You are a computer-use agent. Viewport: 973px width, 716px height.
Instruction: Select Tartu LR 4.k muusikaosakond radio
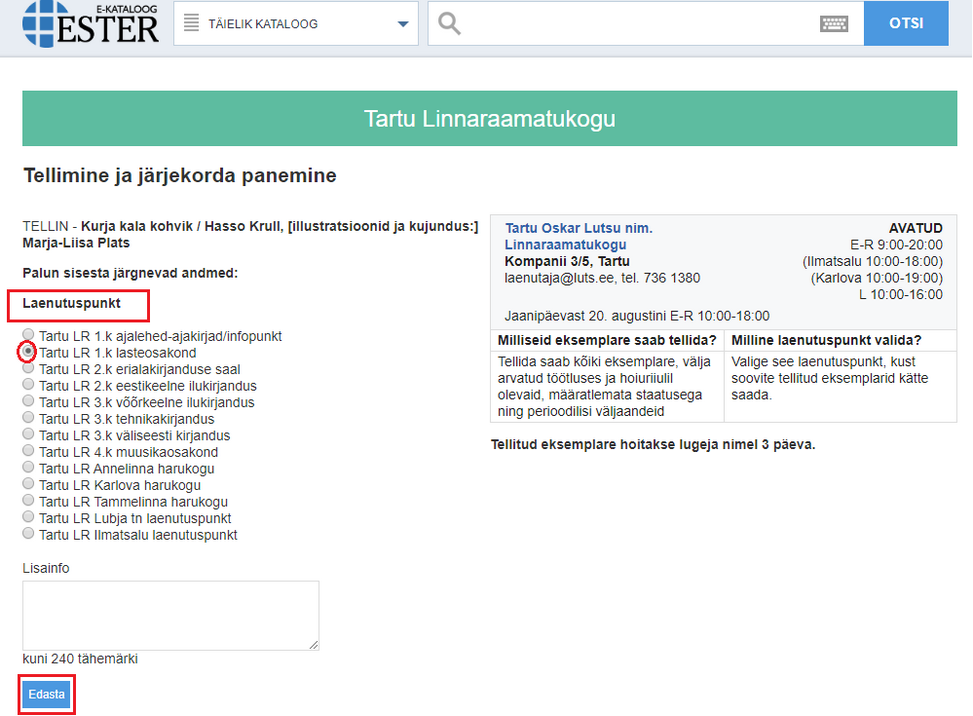pyautogui.click(x=28, y=450)
